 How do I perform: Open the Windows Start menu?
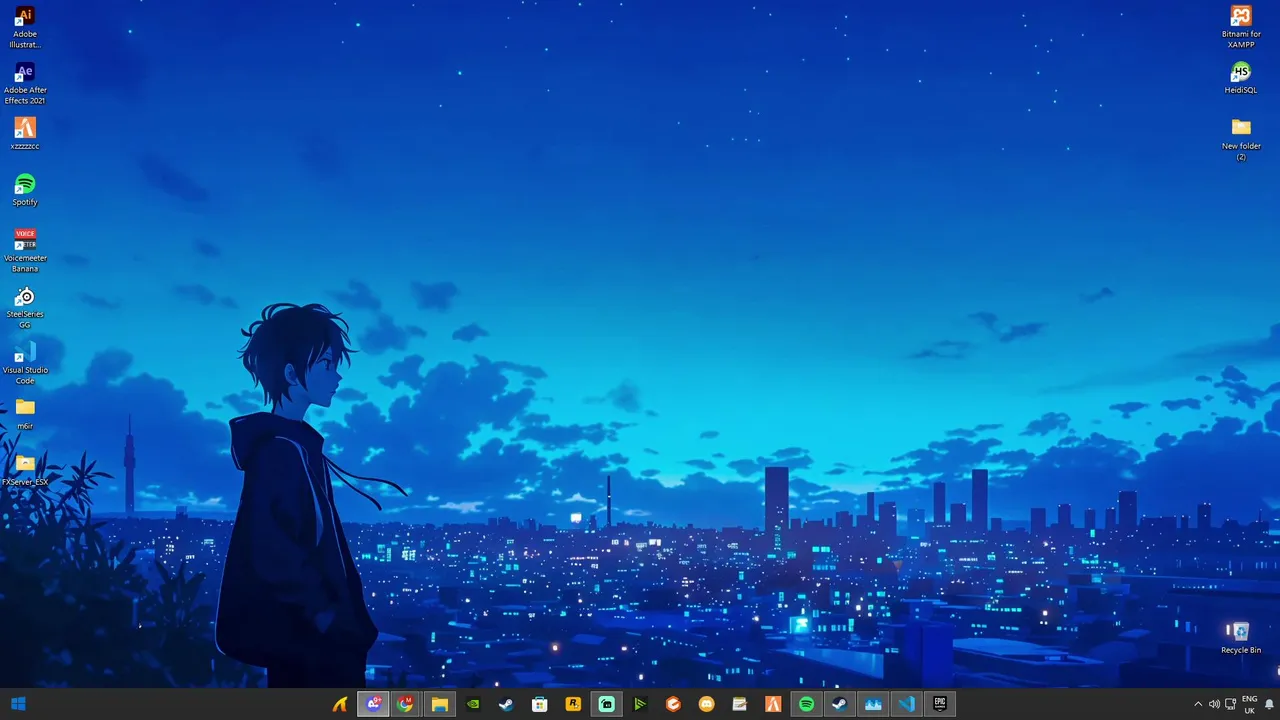18,704
